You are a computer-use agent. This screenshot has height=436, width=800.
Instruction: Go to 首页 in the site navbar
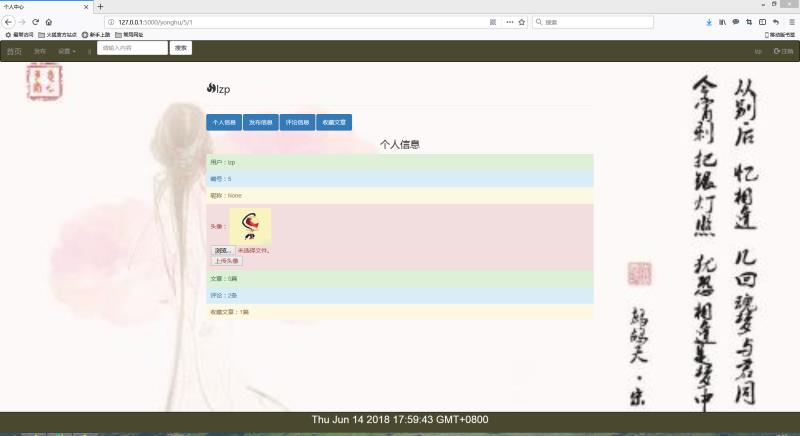[14, 52]
